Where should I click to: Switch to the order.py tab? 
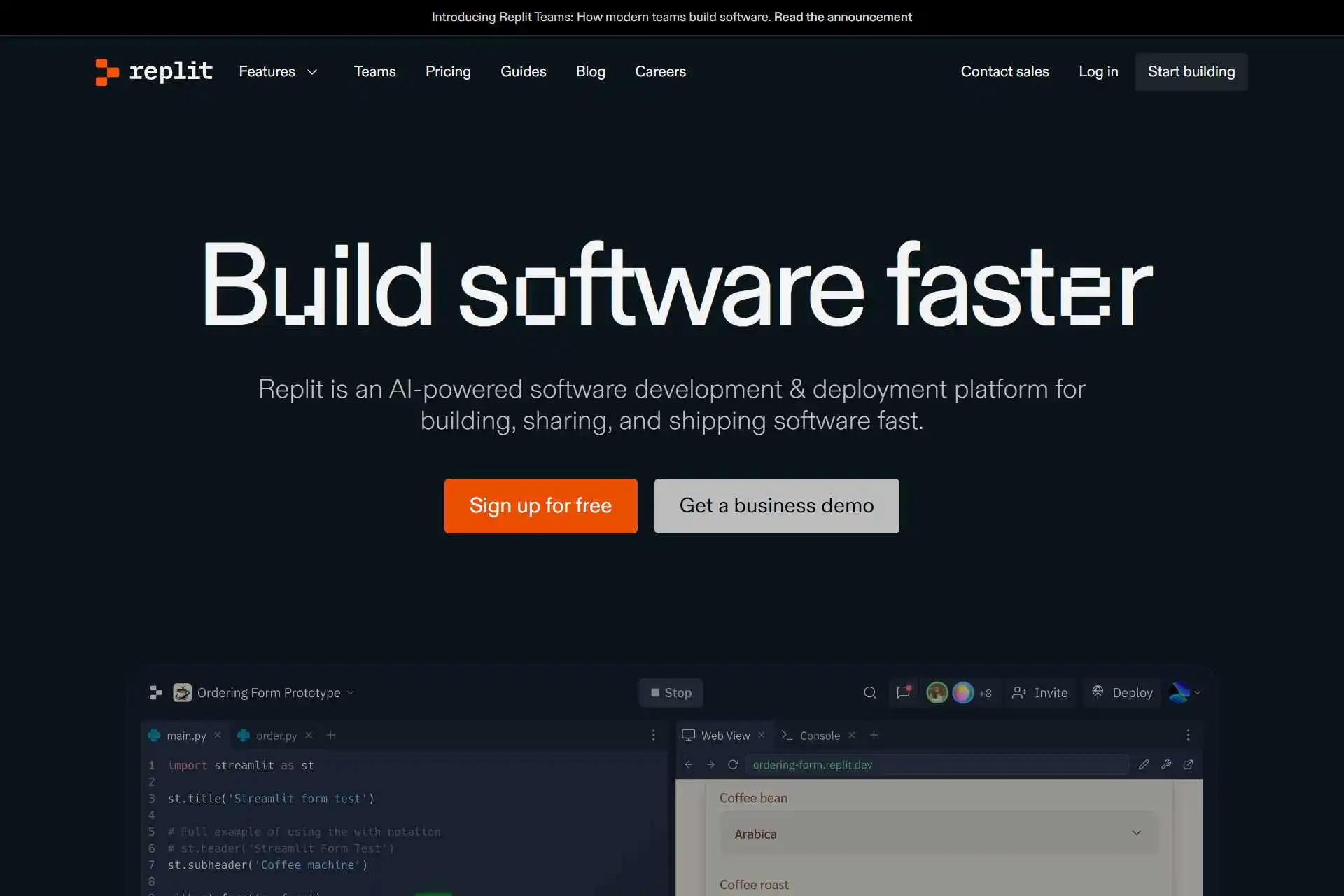click(268, 735)
